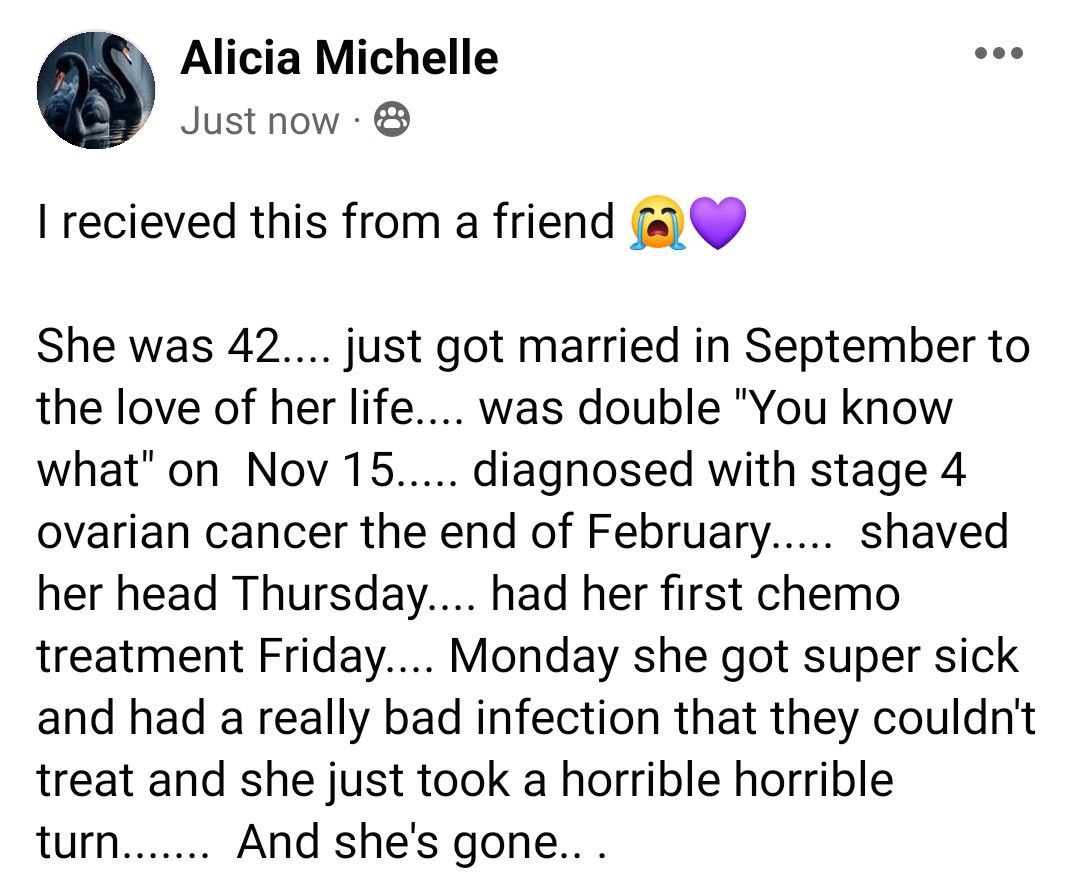
Task: Tap the crying face emoji
Action: tap(656, 223)
